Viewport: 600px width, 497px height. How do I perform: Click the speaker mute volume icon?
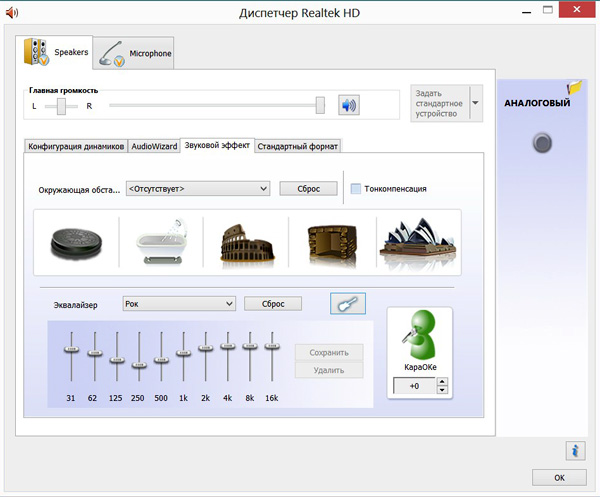pos(348,105)
